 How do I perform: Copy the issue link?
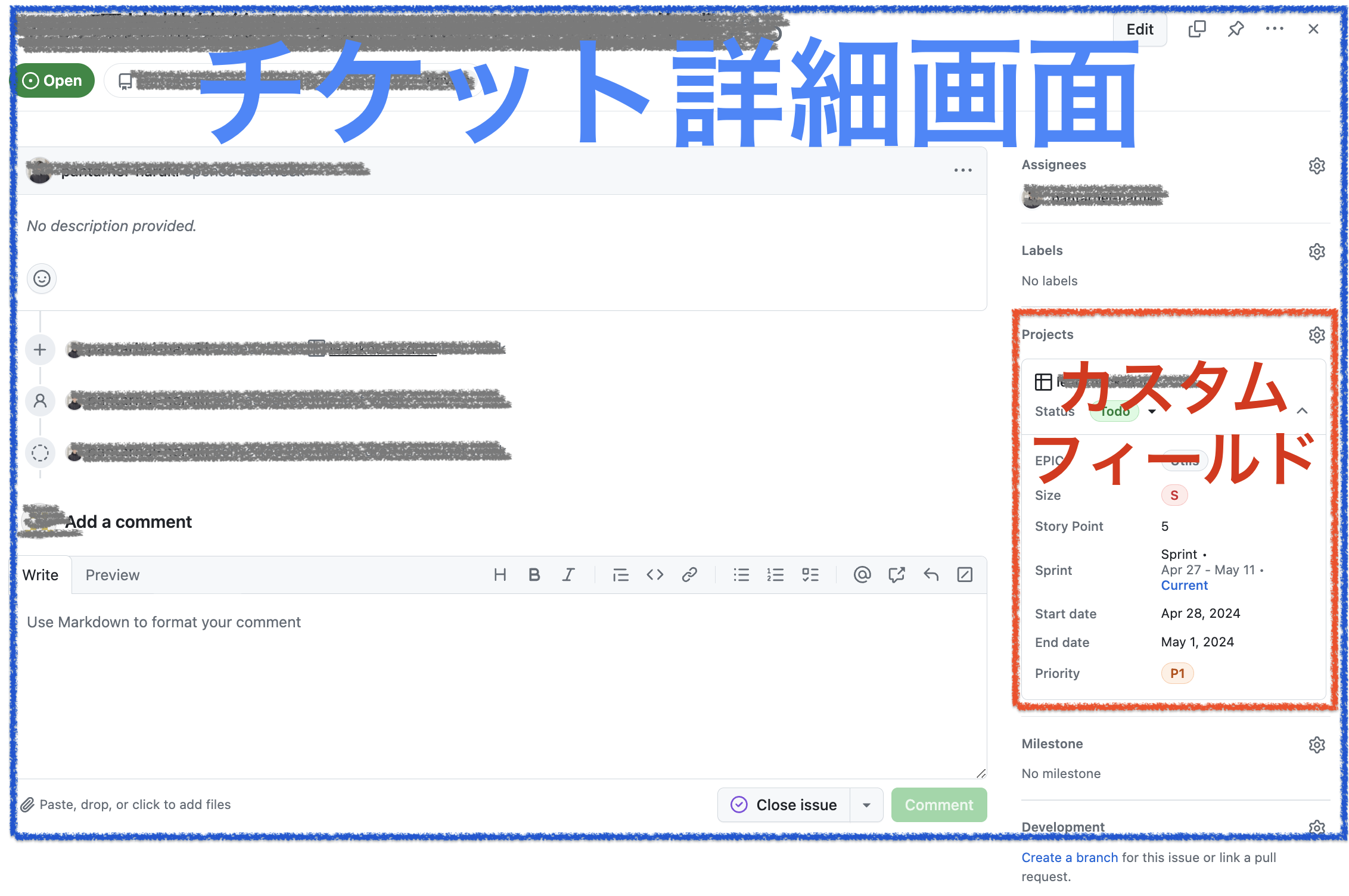[x=1197, y=29]
